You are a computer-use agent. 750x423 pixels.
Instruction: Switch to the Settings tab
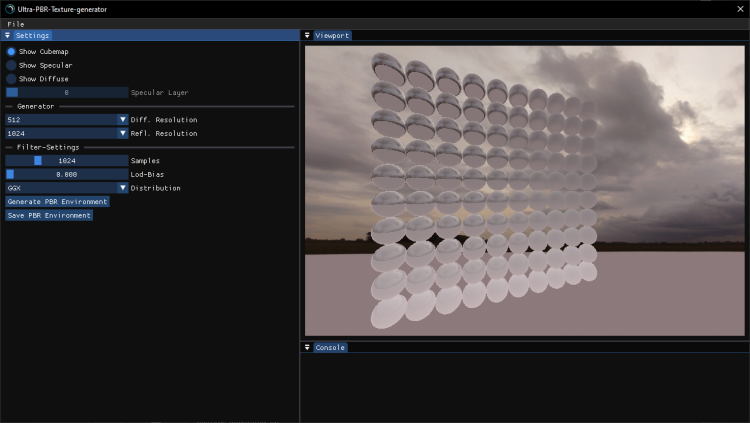point(32,35)
